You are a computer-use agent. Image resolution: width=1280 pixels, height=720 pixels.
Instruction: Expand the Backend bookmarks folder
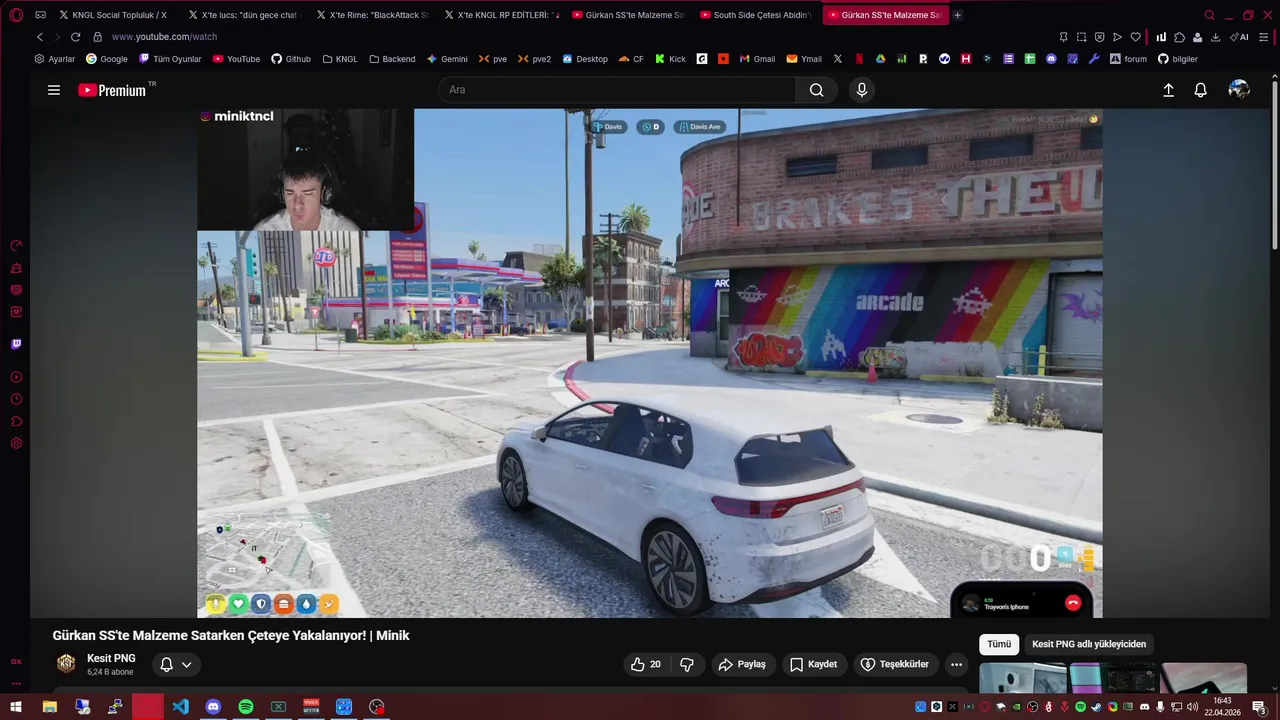tap(392, 59)
